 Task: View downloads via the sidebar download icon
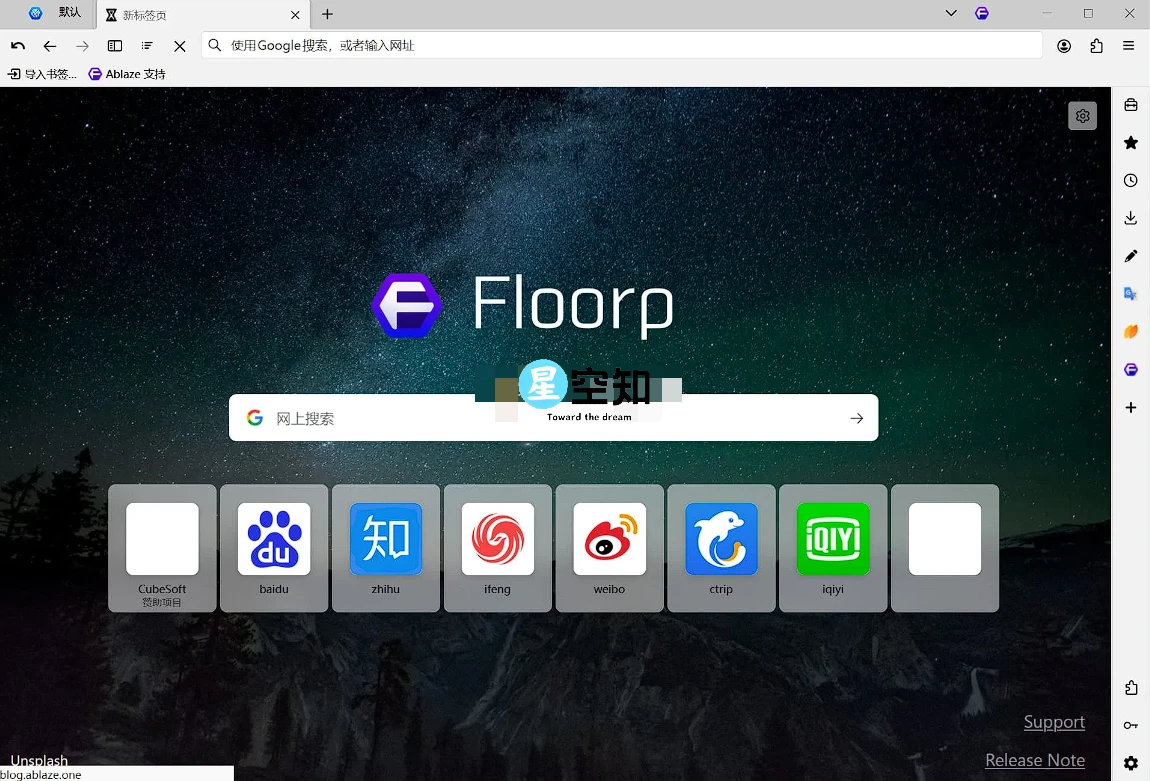tap(1131, 217)
